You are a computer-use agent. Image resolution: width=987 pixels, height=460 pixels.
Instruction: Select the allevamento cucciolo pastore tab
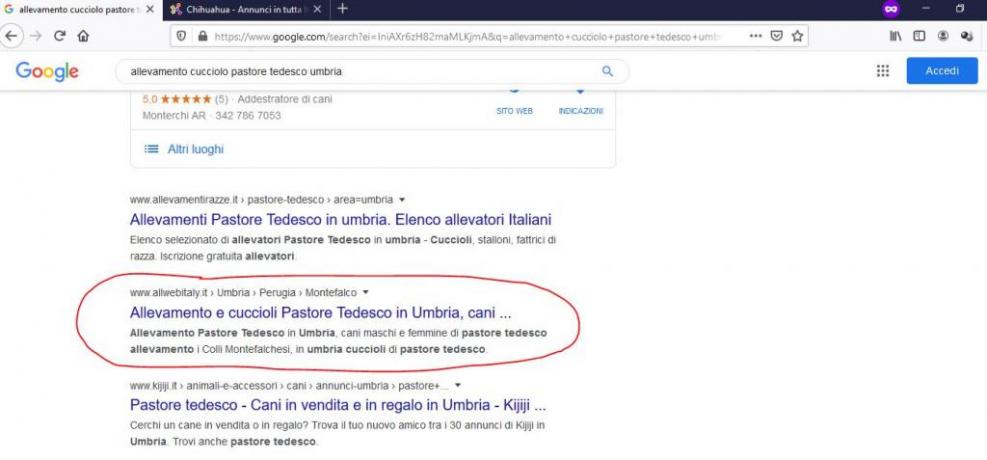(x=80, y=9)
